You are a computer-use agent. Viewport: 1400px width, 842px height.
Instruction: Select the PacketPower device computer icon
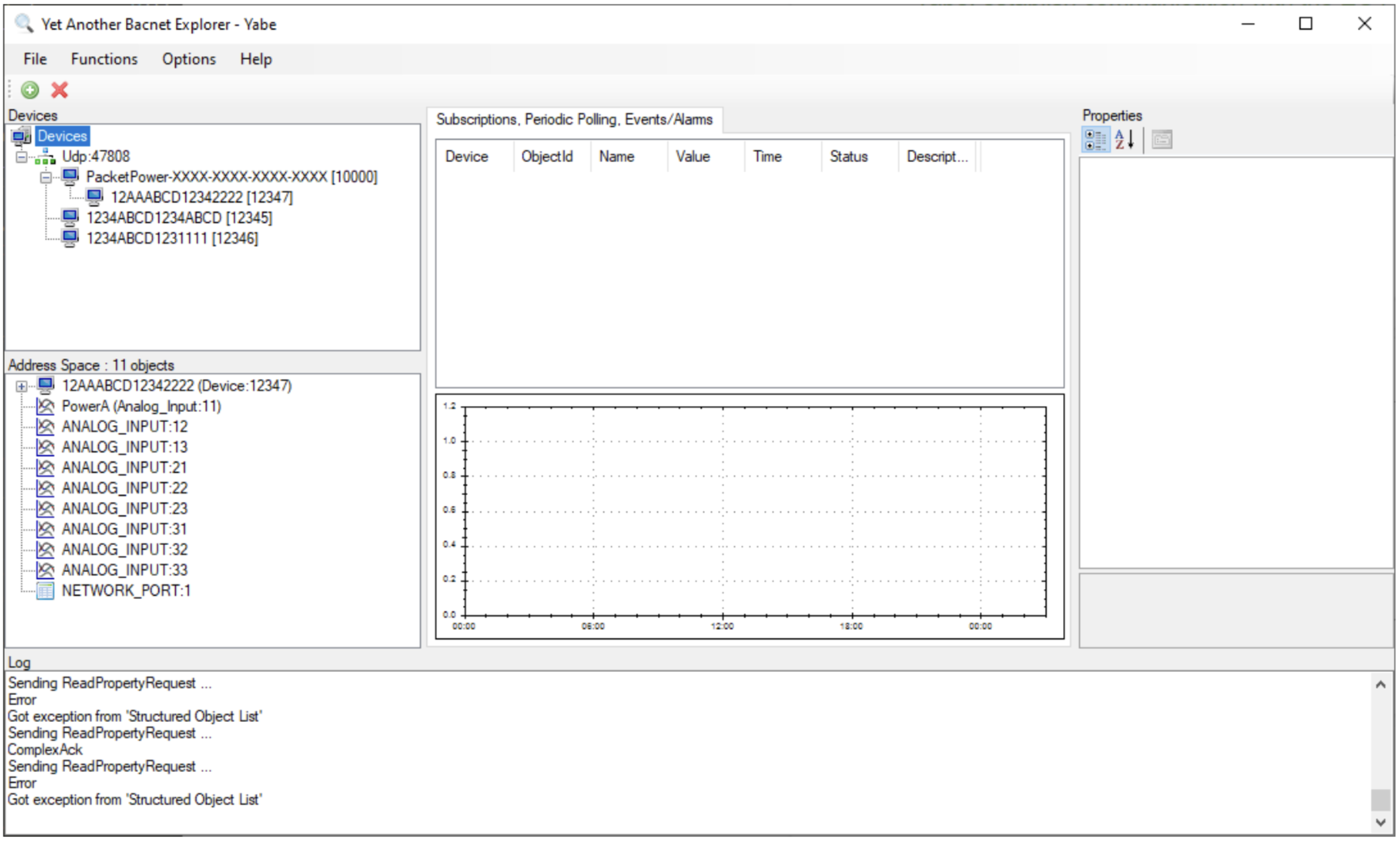(70, 177)
